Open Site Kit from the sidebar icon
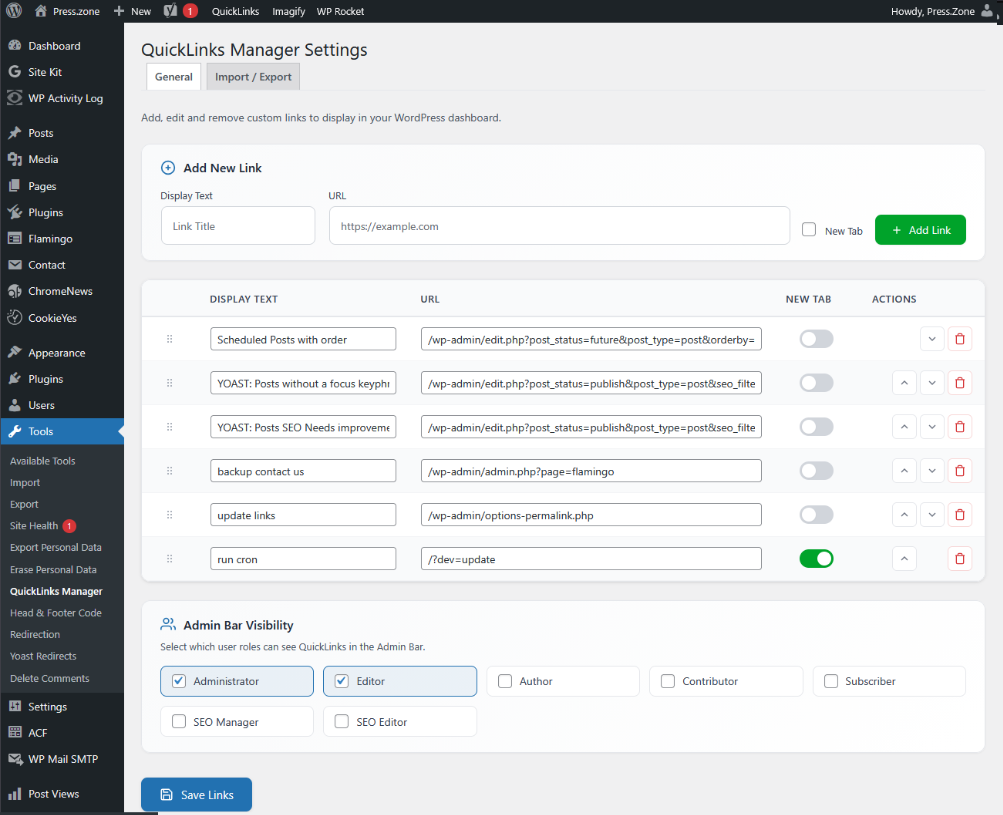The image size is (1003, 815). [x=13, y=71]
